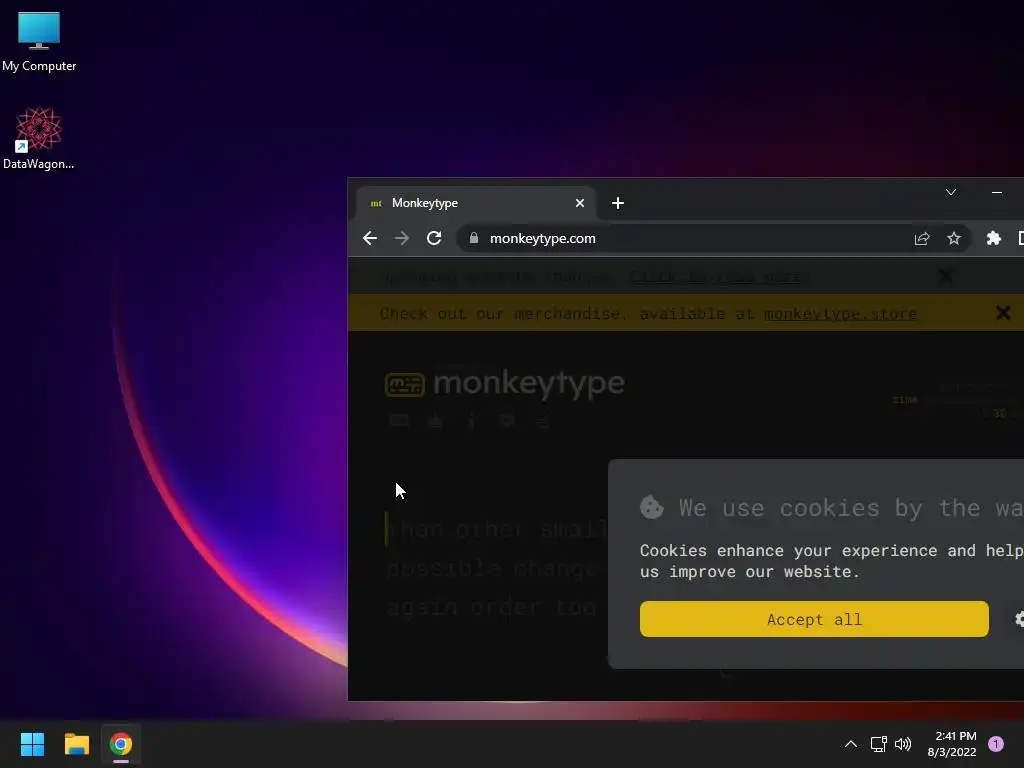Screen dimensions: 1024x768
Task: Open the tab search dropdown in Chrome
Action: (951, 192)
